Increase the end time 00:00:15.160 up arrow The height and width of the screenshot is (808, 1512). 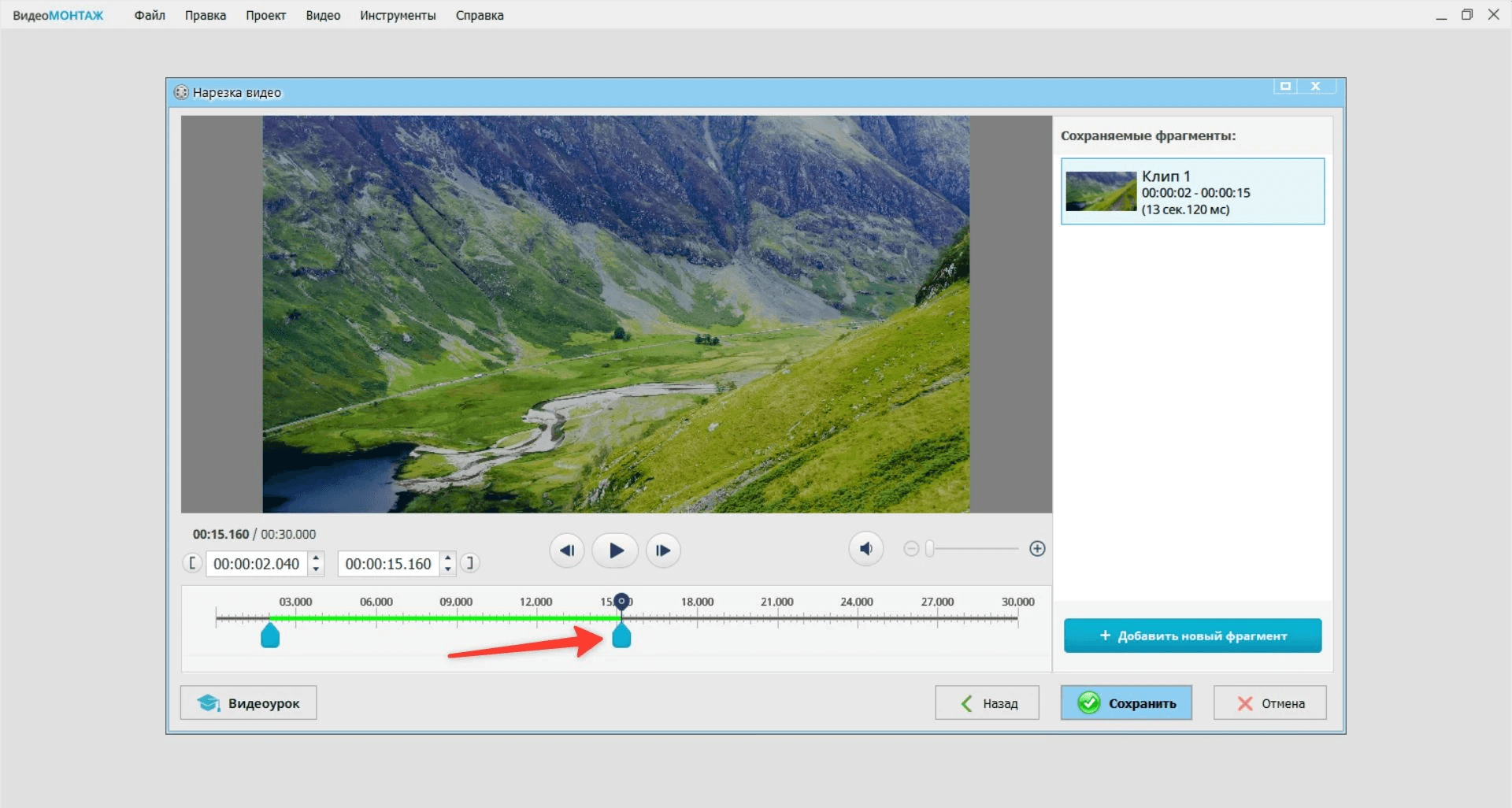pos(447,558)
